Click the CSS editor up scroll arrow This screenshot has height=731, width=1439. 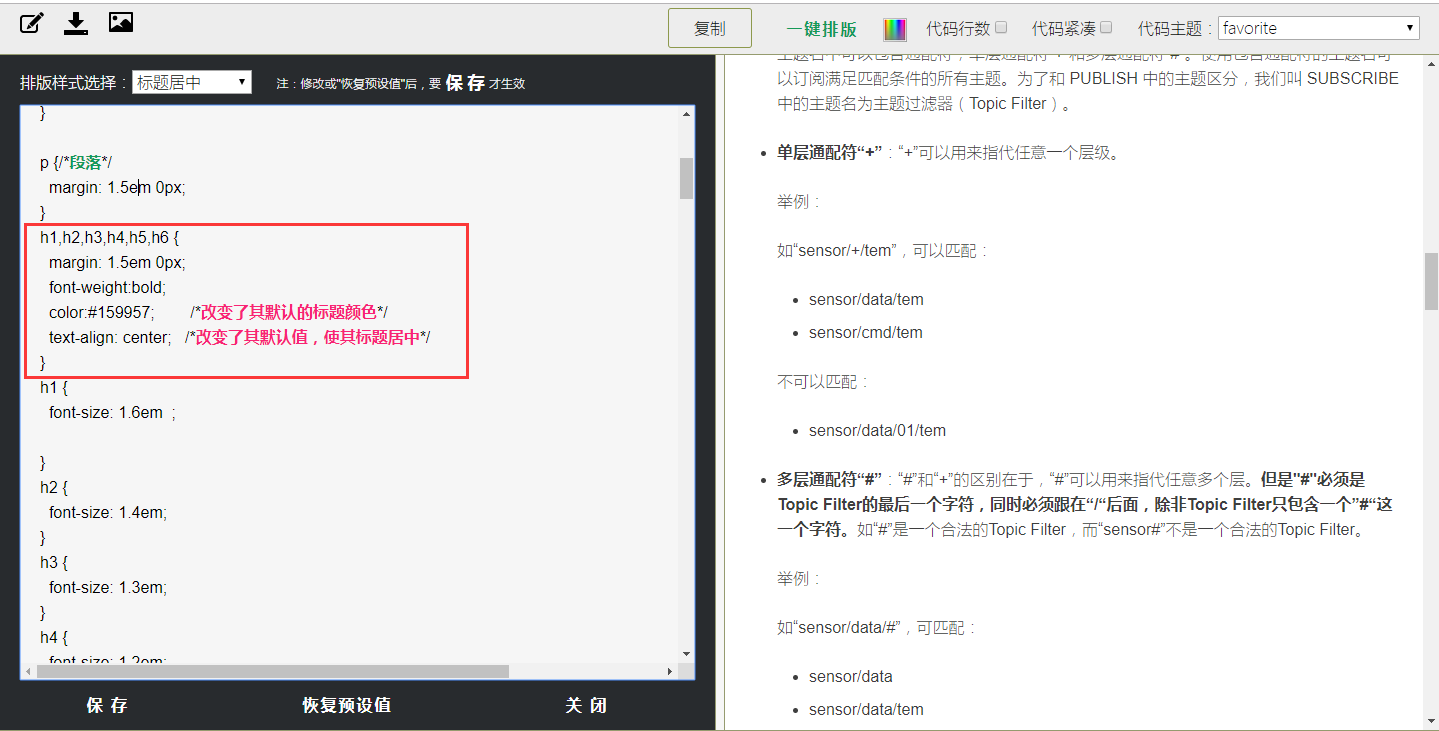tap(686, 115)
